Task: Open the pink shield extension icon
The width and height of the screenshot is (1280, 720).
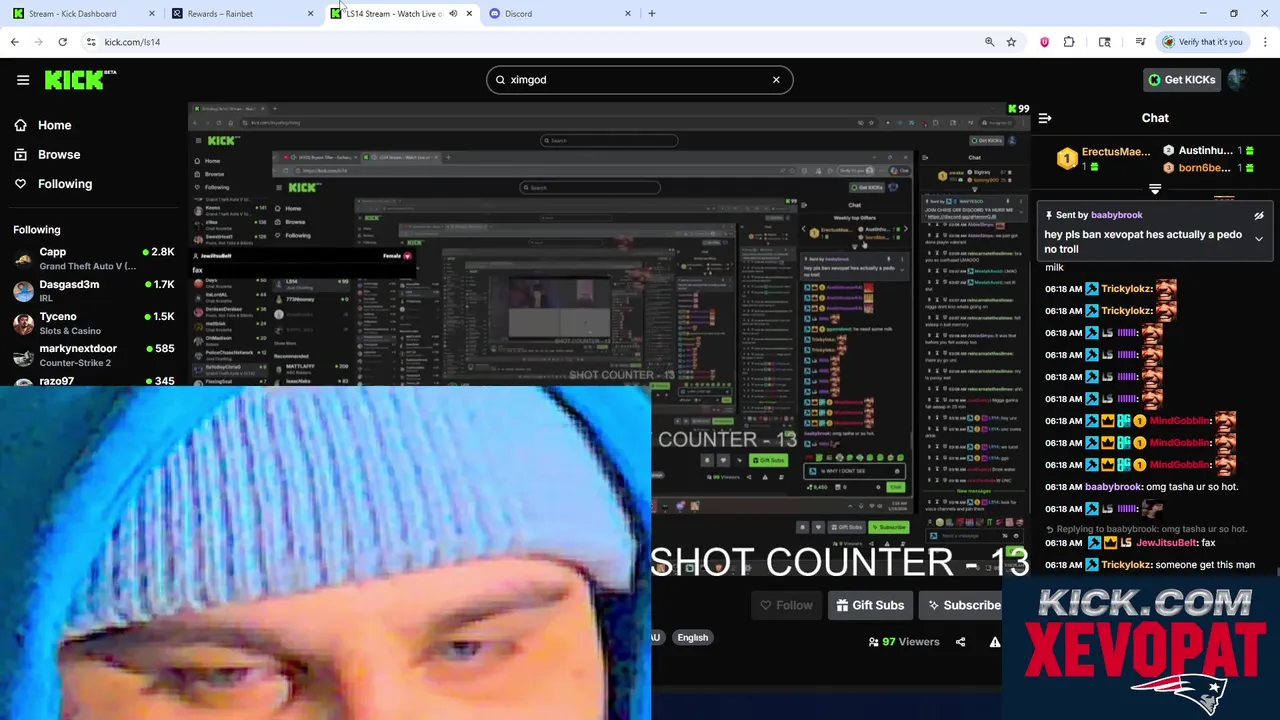Action: point(1044,42)
